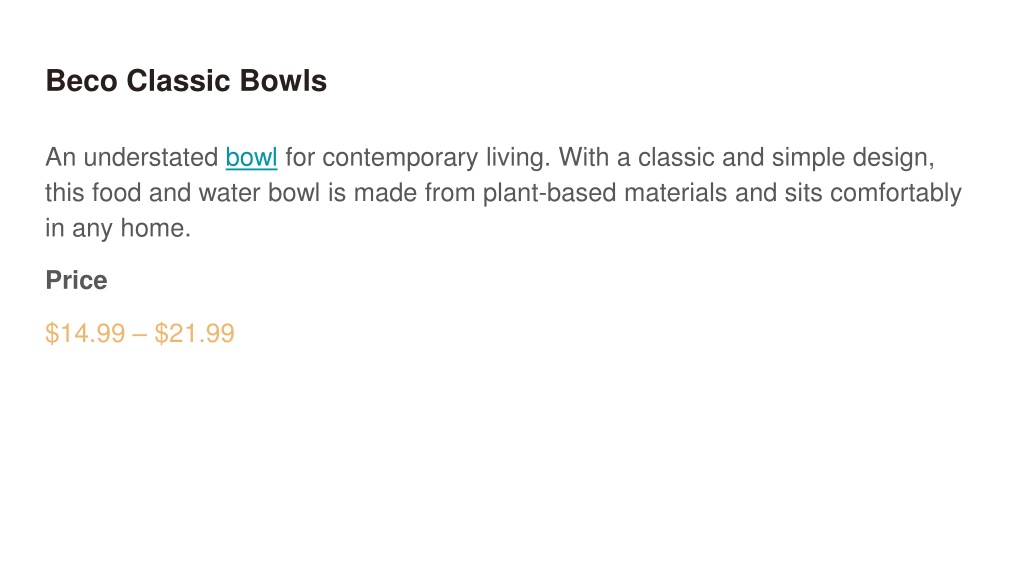Click the word "Bowls" in the title
Viewport: 1024px width, 576px height.
pos(283,81)
